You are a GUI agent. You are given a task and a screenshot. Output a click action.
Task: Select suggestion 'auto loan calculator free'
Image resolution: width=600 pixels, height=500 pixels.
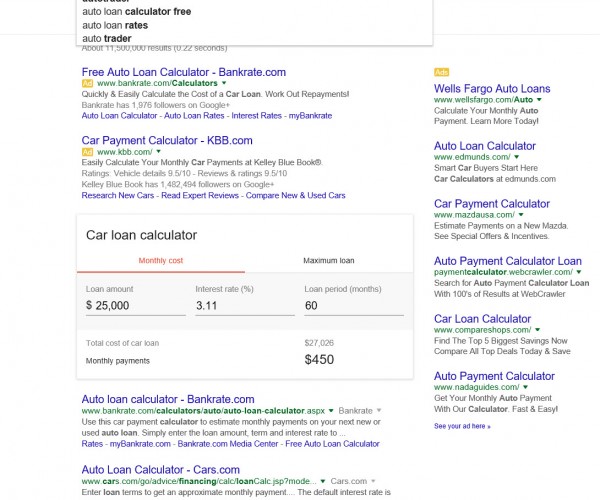pos(137,11)
